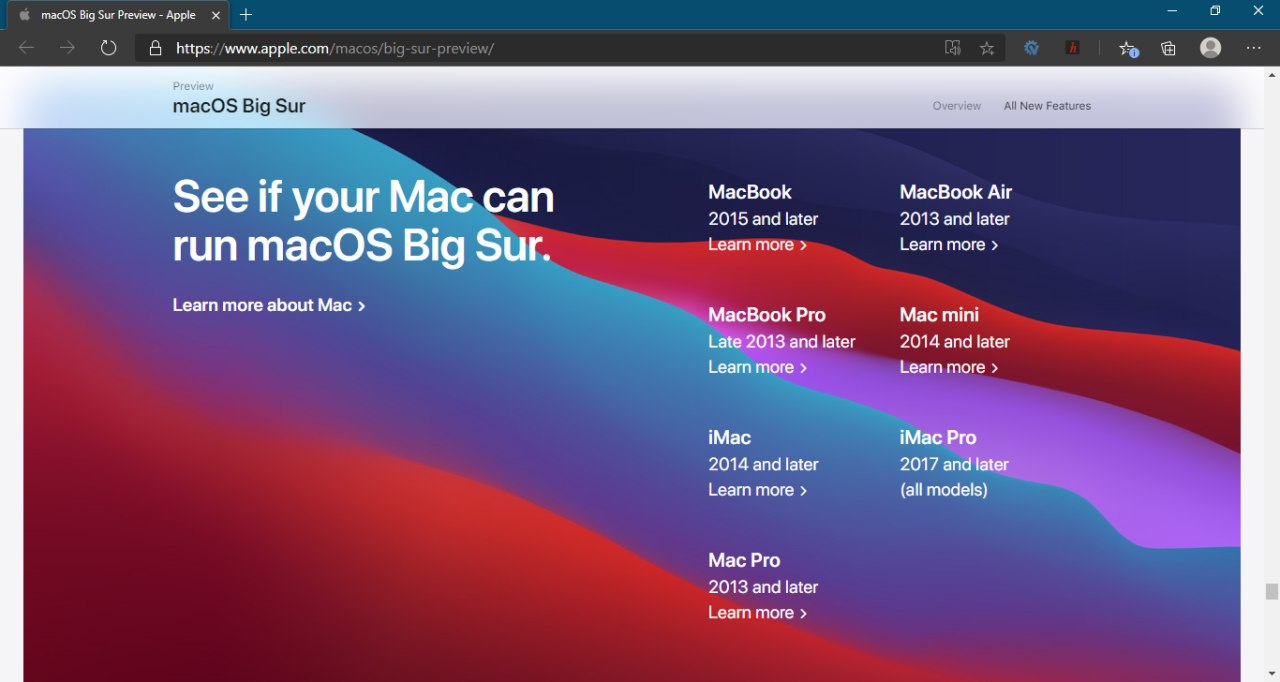The width and height of the screenshot is (1280, 682).
Task: Click Learn more under MacBook Pro
Action: [x=757, y=367]
